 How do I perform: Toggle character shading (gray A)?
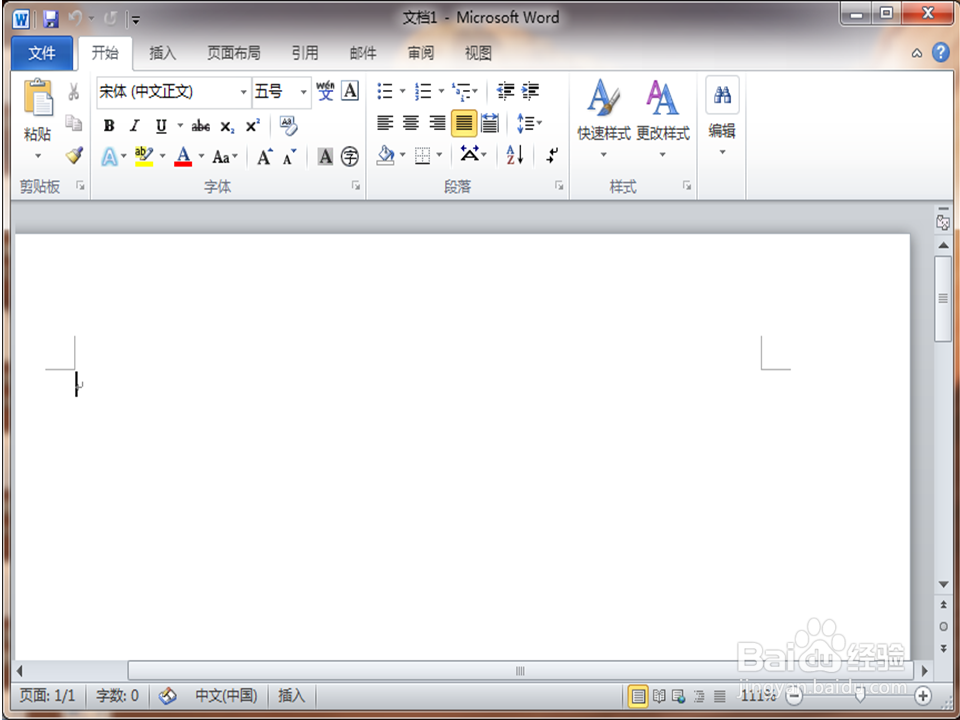(x=325, y=157)
